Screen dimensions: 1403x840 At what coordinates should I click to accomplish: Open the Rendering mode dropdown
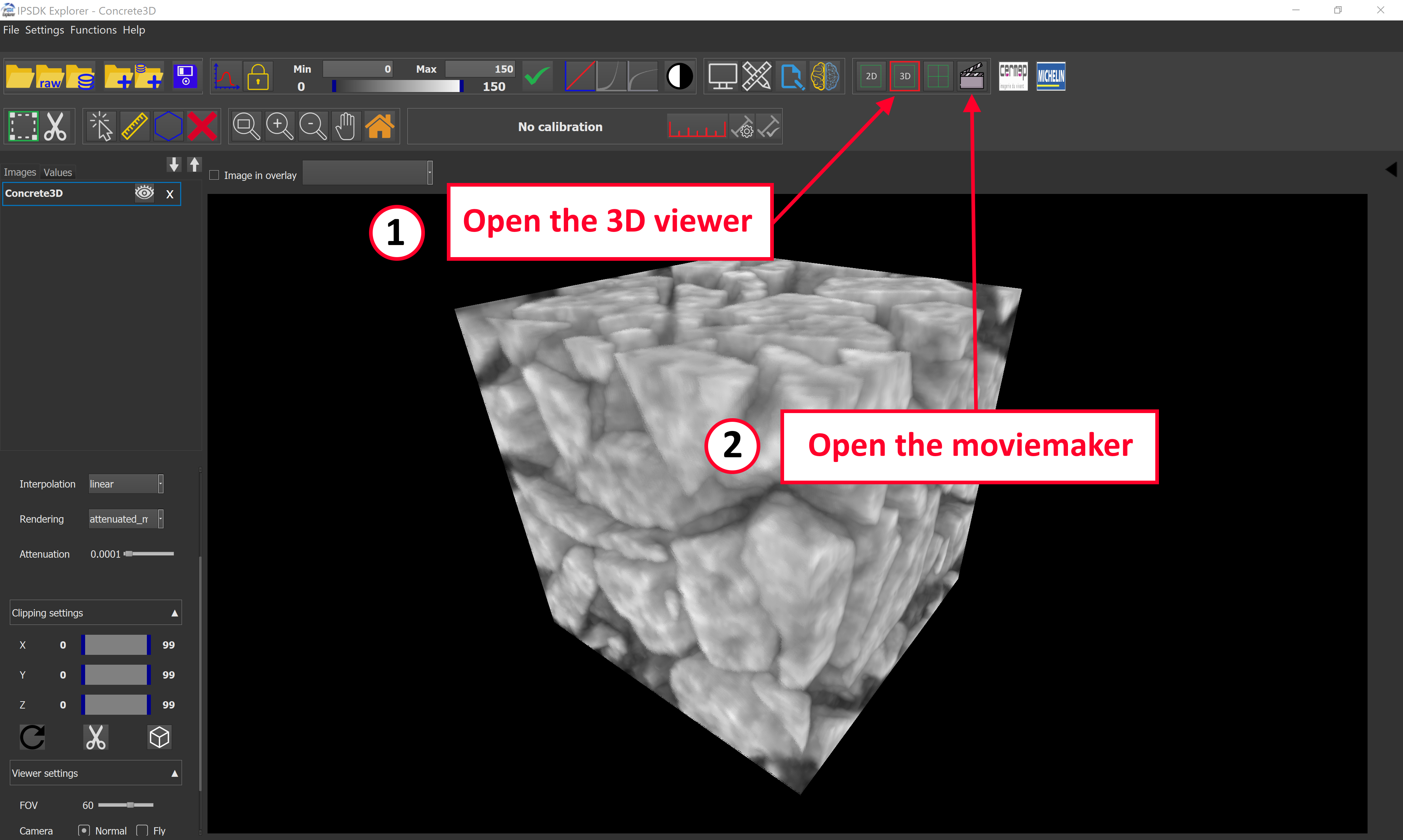pos(126,519)
